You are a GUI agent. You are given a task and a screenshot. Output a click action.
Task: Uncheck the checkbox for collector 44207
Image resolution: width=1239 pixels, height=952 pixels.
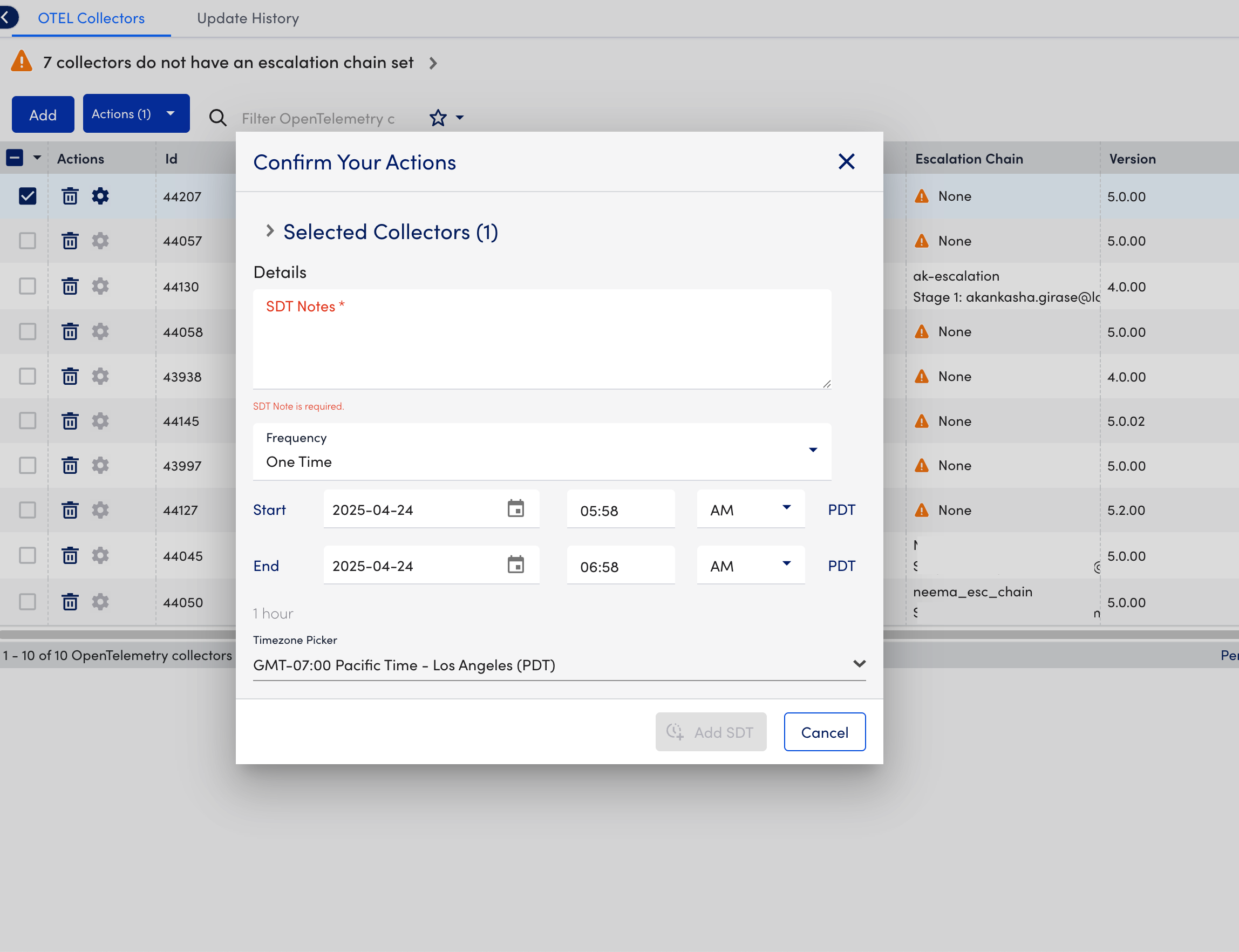(x=27, y=196)
